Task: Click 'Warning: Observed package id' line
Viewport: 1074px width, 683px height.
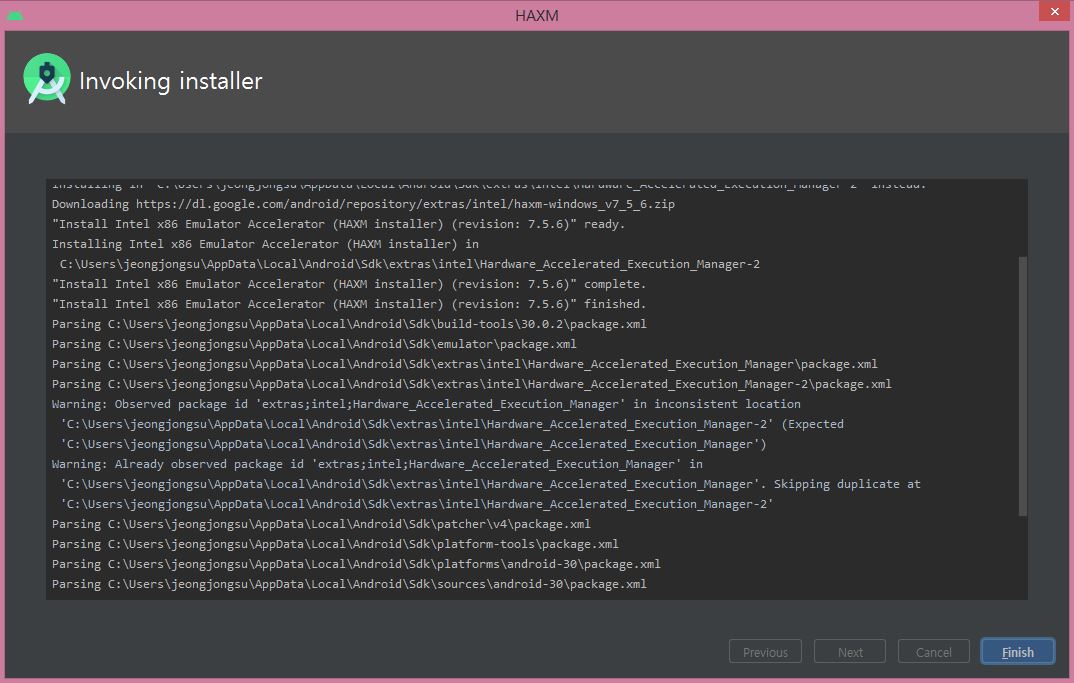Action: tap(426, 404)
